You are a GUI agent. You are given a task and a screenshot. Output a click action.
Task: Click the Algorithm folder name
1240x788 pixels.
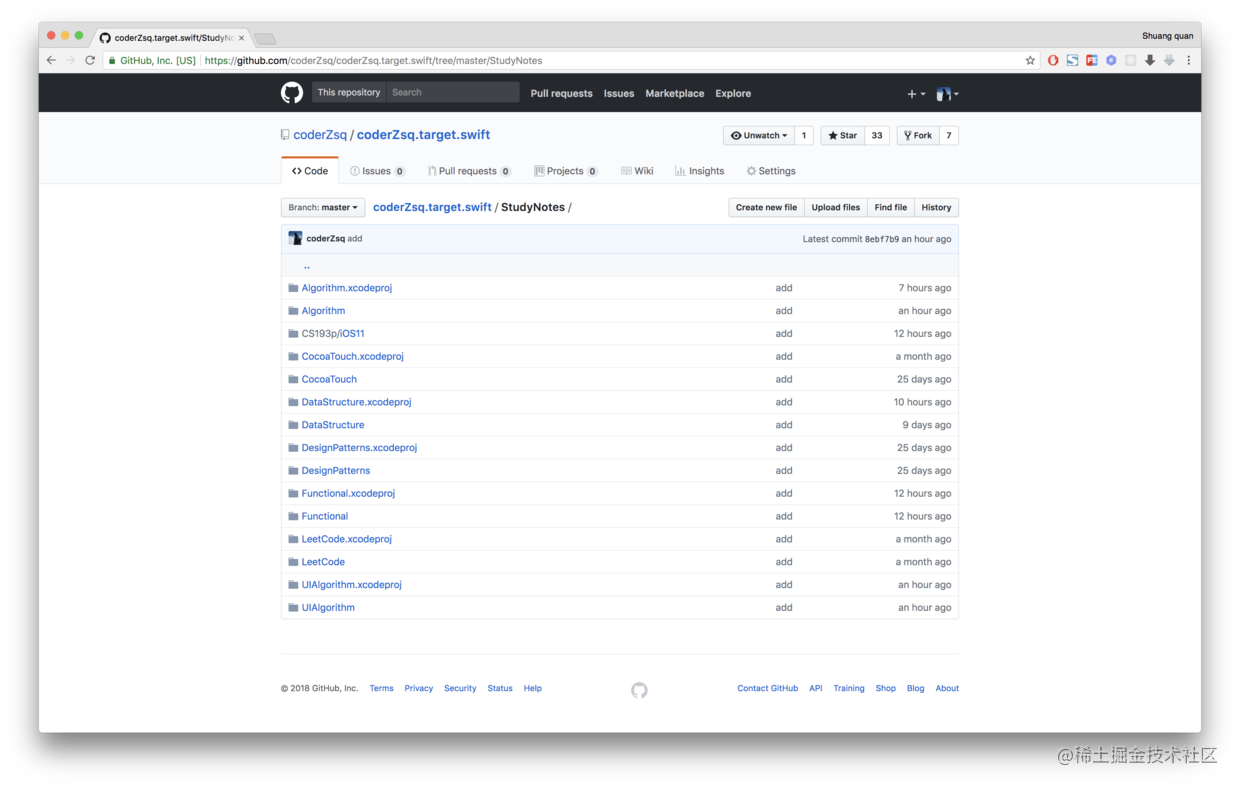323,311
